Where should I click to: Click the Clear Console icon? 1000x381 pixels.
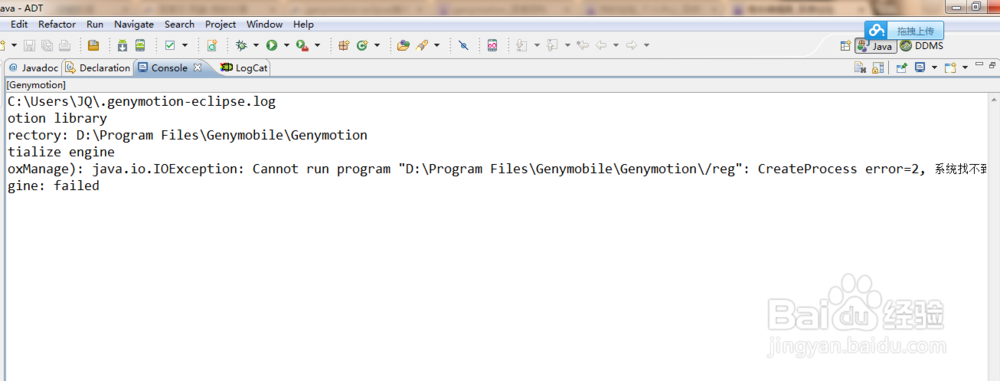point(860,67)
